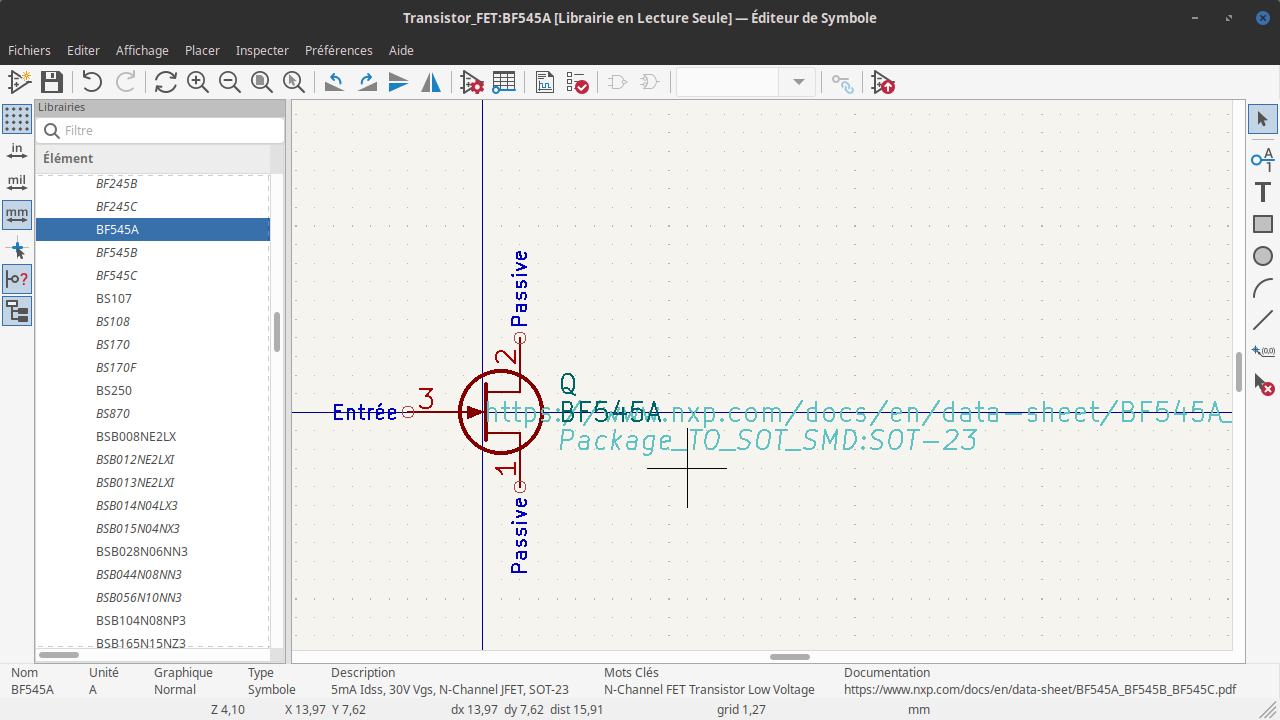Screen dimensions: 1280x720
Task: Click the canvas vertical scrollbar thumb
Action: (x=1239, y=372)
